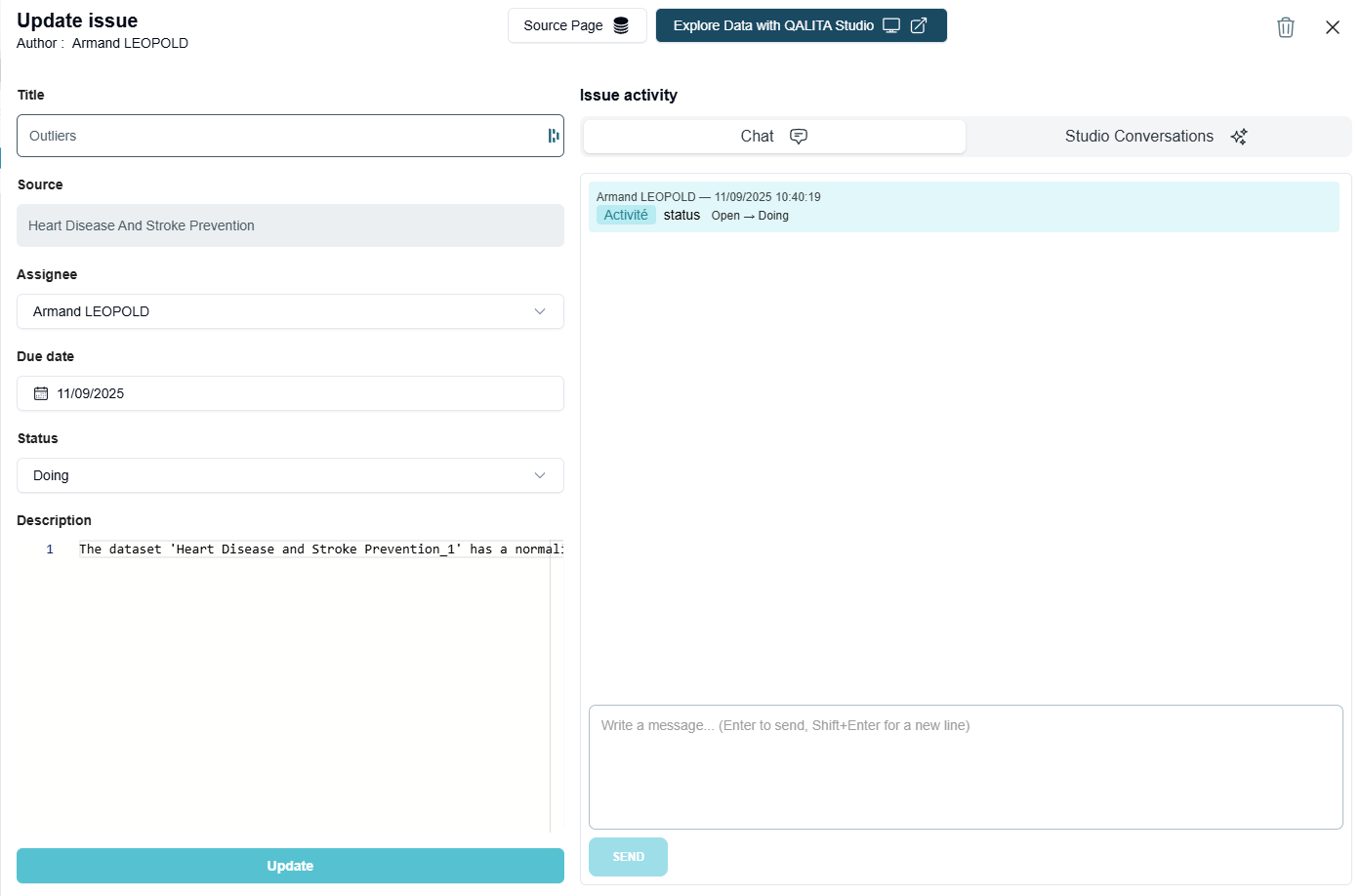Switch to the Studio Conversations tab
1362x896 pixels.
(1138, 137)
